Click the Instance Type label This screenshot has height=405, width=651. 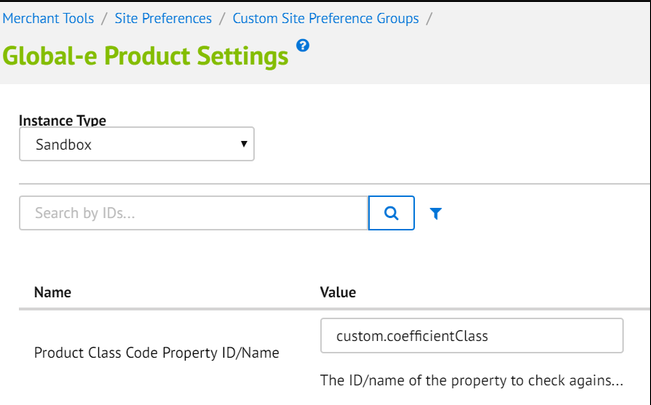point(62,121)
